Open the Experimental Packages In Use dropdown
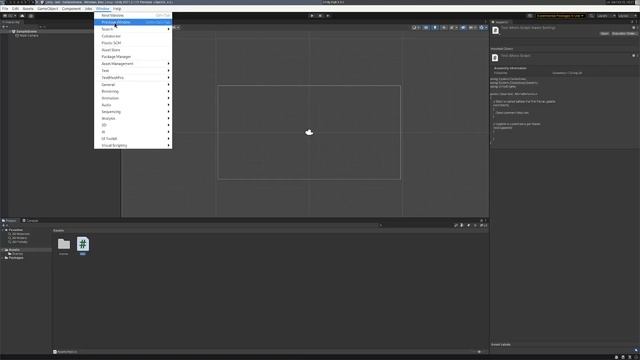The image size is (640, 360). 560,16
